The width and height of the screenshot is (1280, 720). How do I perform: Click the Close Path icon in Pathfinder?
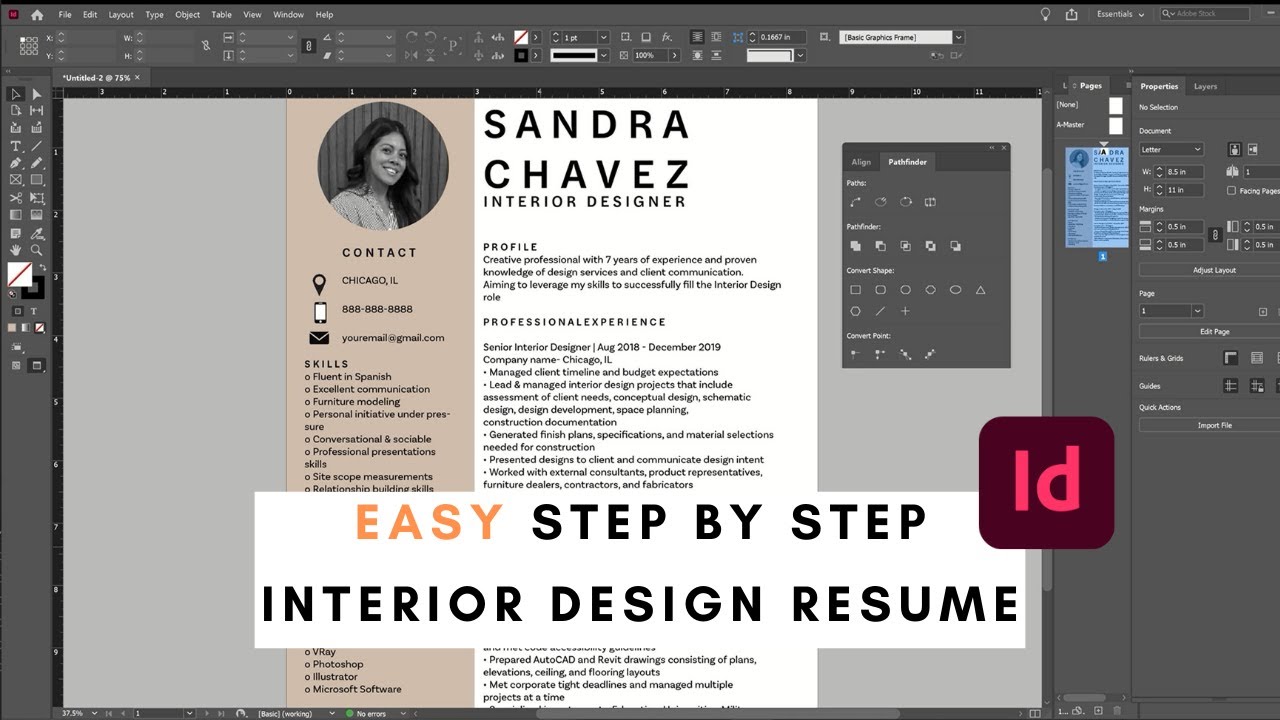tap(906, 202)
